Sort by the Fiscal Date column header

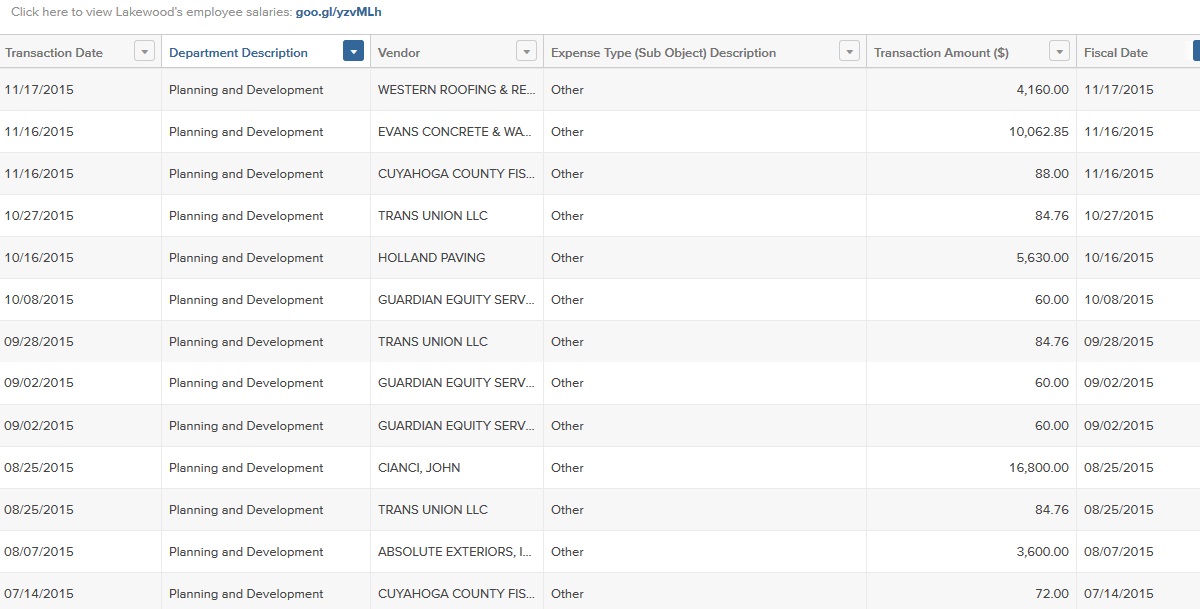pos(1116,52)
